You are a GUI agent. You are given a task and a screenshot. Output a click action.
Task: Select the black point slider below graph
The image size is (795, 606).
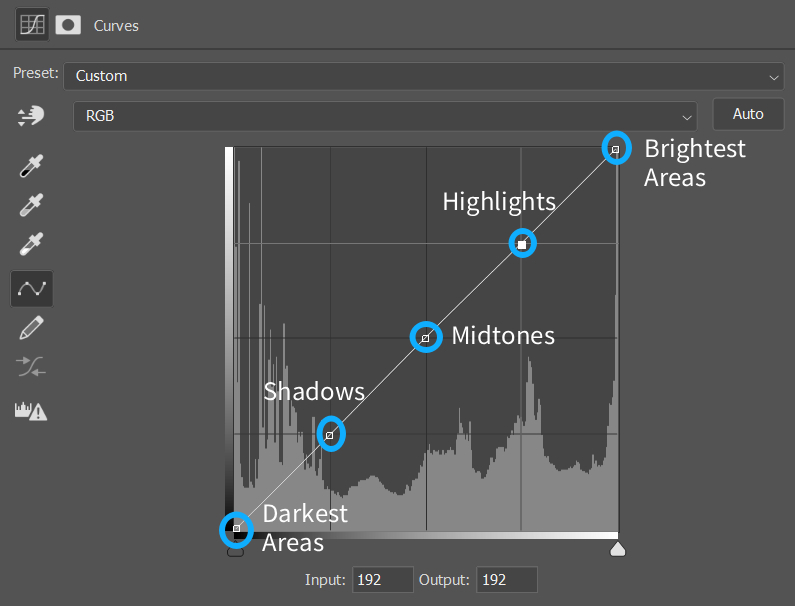[x=235, y=551]
